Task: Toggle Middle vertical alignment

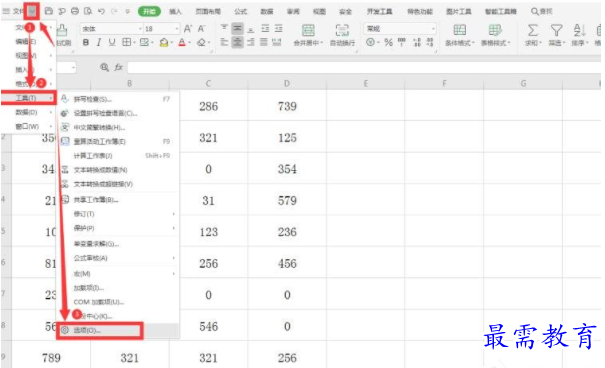Action: click(x=237, y=28)
